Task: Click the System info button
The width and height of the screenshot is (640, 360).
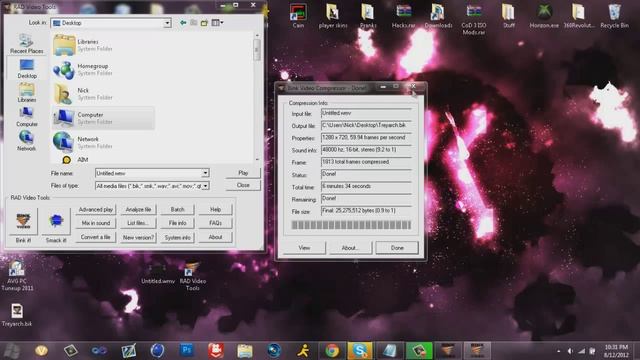Action: coord(177,237)
